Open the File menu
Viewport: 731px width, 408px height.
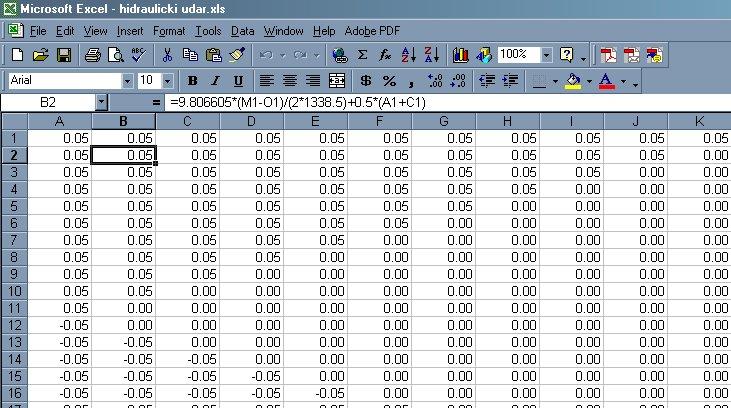point(38,31)
